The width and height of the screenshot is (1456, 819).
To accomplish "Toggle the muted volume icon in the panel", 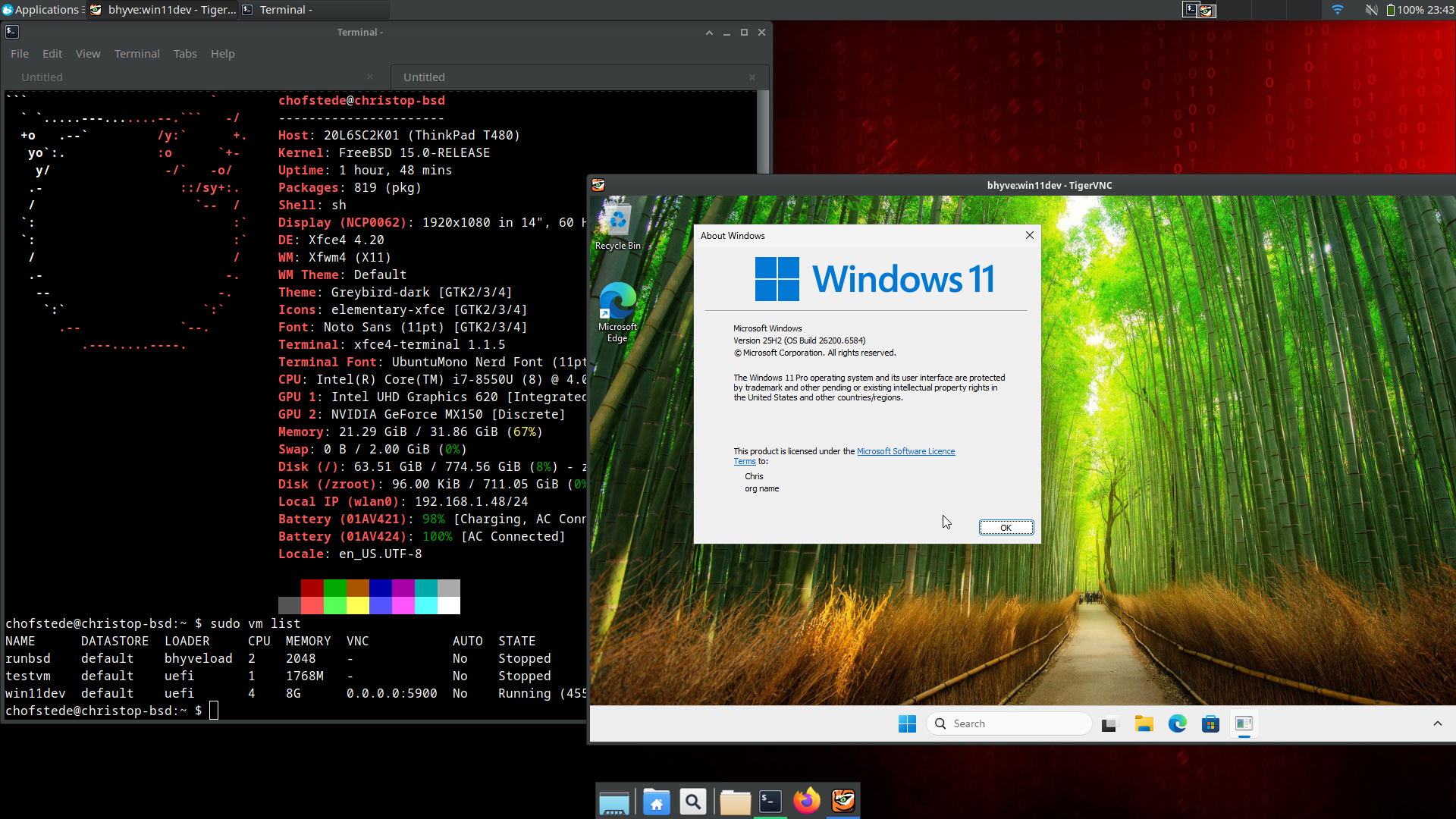I will pos(1371,10).
